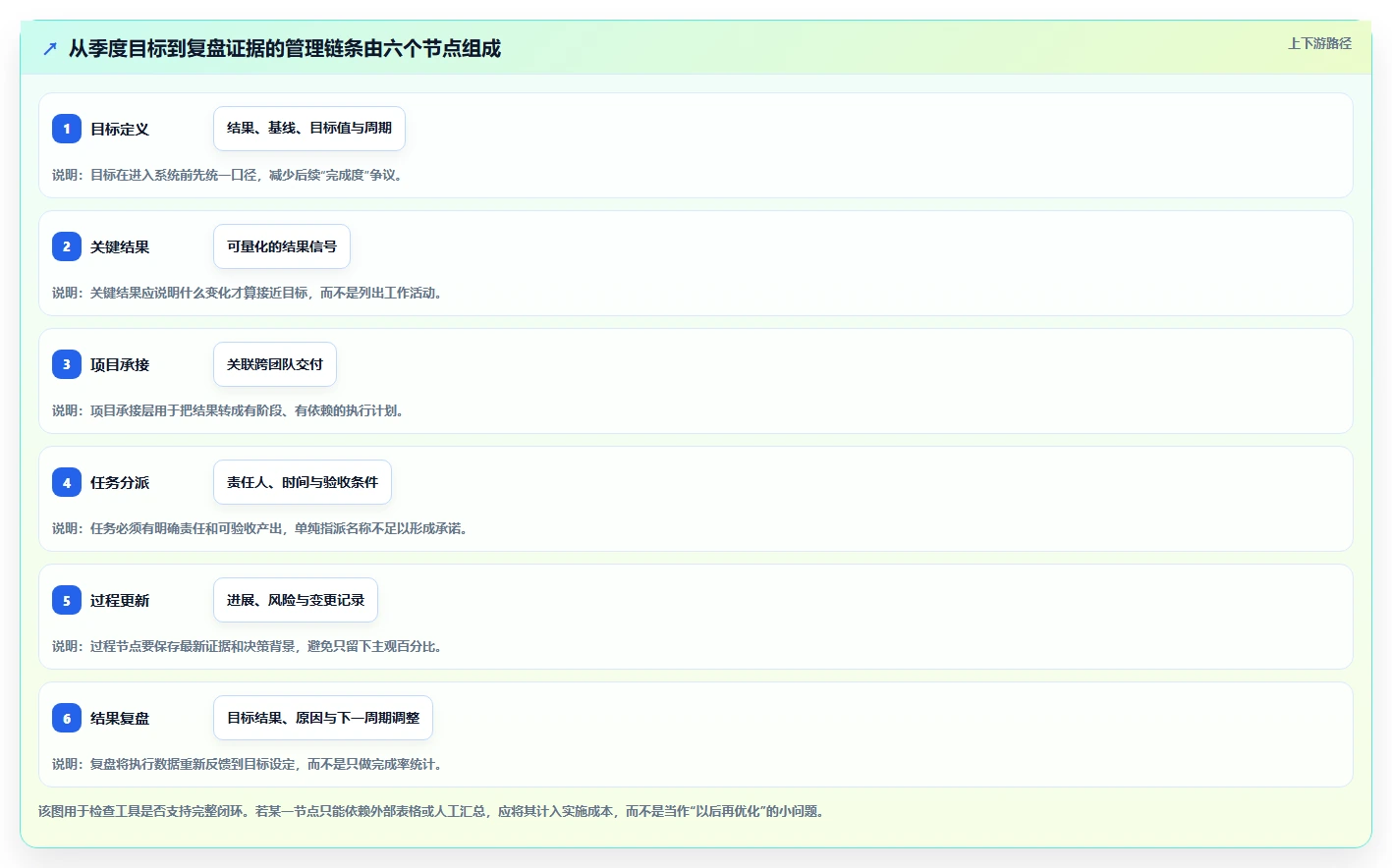Click the note about 复盘将执行数据重新反馈
The height and width of the screenshot is (868, 1392).
[248, 764]
